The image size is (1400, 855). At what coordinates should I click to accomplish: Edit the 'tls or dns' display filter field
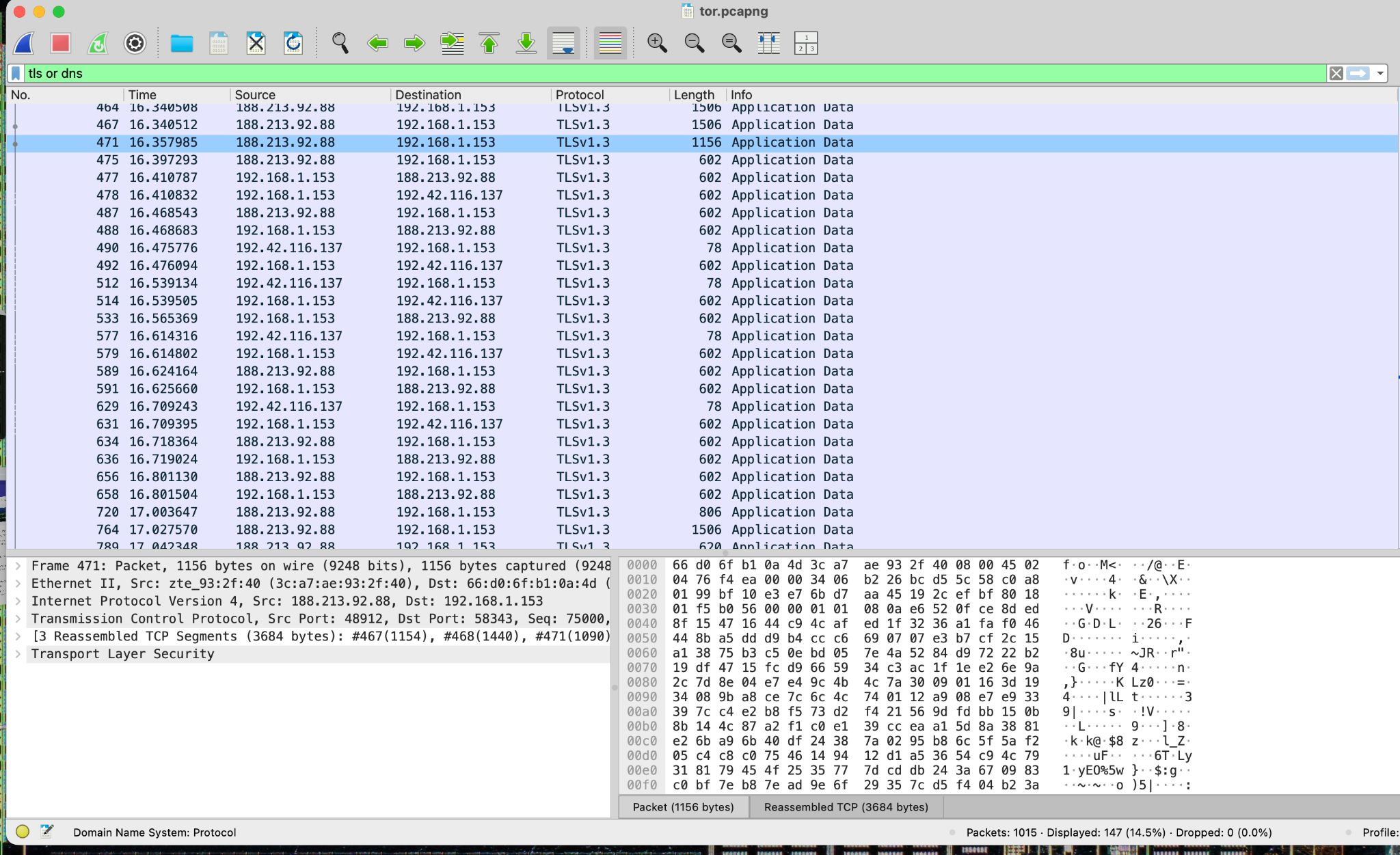point(674,73)
